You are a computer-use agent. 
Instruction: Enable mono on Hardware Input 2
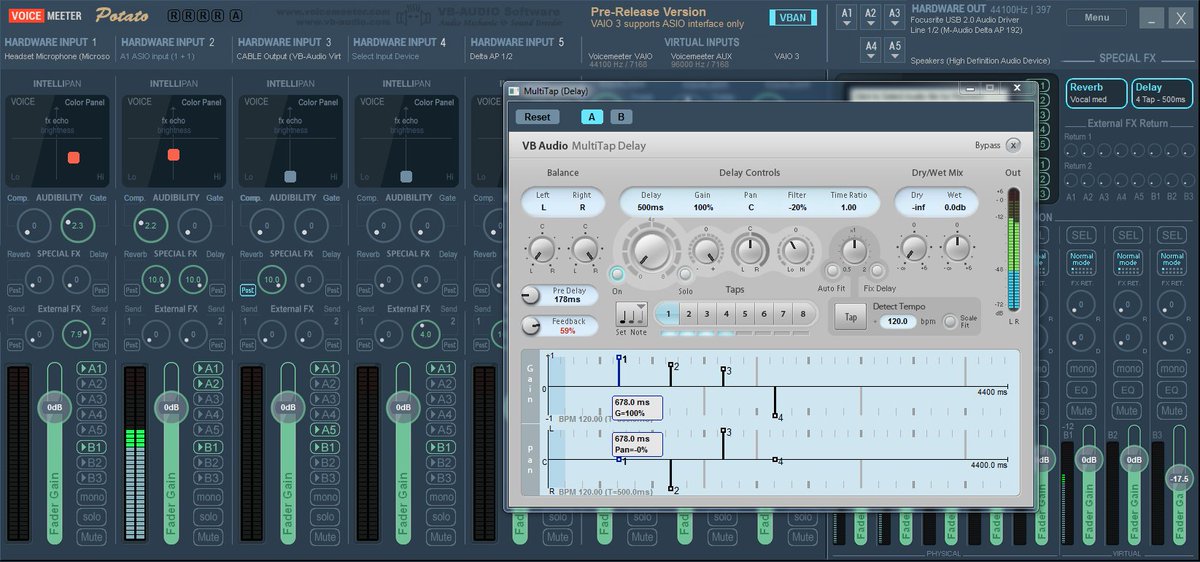point(208,497)
